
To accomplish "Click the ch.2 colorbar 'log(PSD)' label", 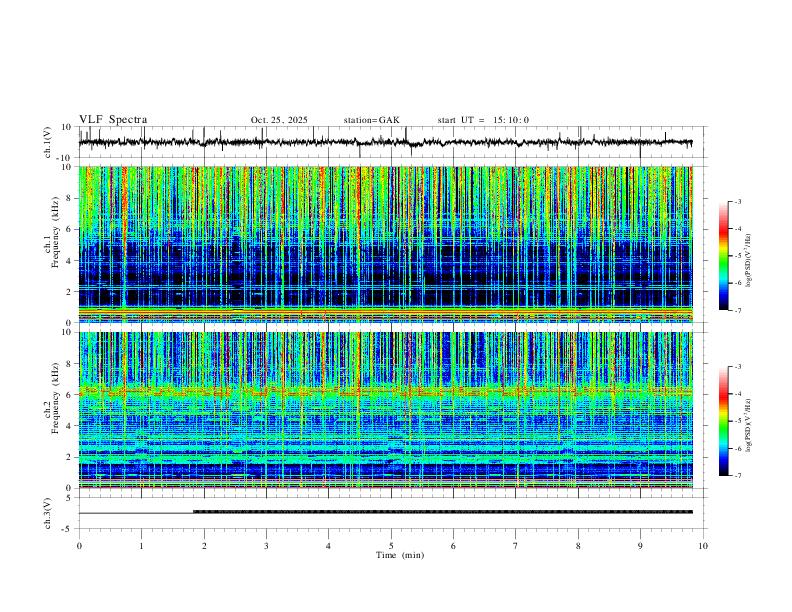I will pos(748,426).
